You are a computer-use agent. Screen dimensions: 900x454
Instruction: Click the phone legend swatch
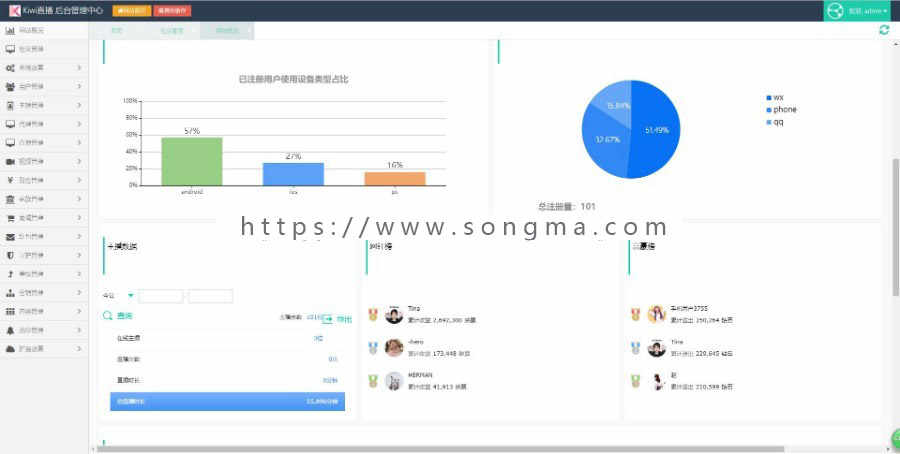click(769, 110)
